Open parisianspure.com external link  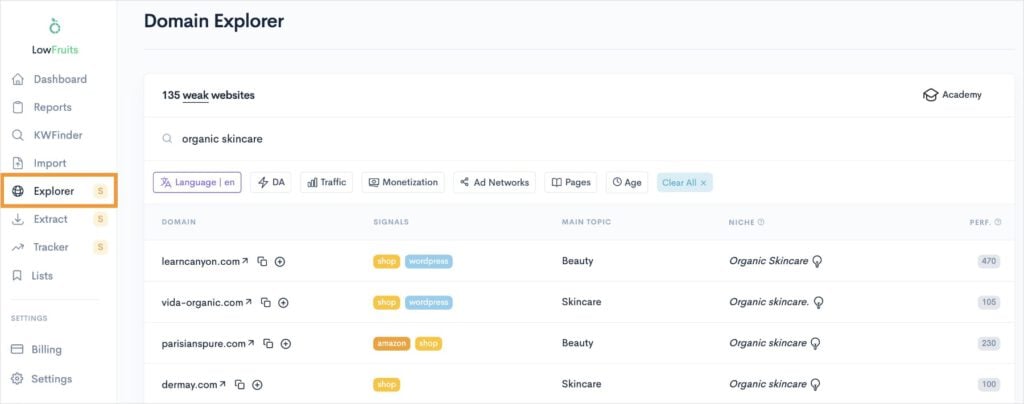(251, 343)
